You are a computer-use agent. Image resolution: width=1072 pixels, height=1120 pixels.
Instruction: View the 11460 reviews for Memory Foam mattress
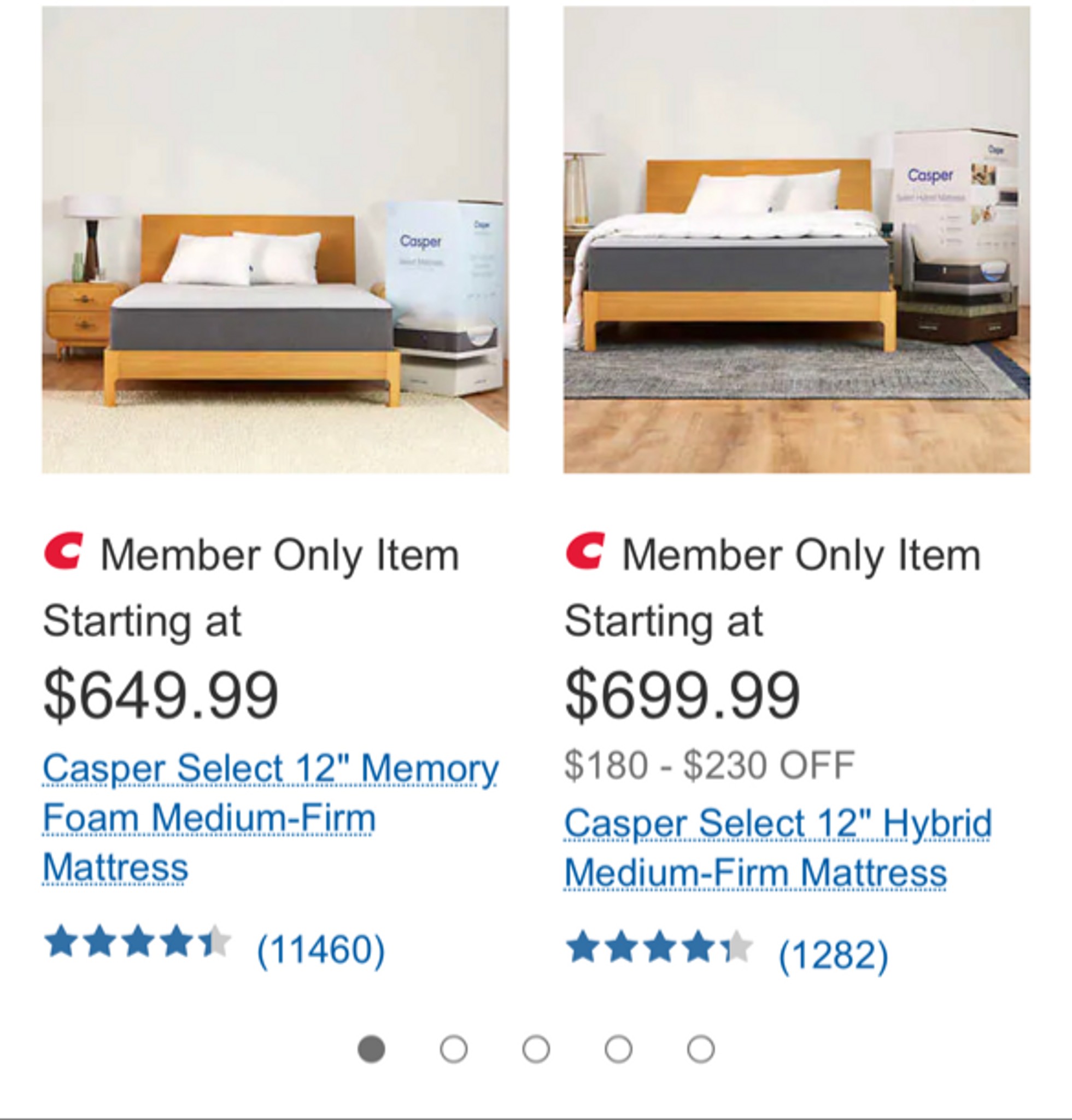[321, 950]
